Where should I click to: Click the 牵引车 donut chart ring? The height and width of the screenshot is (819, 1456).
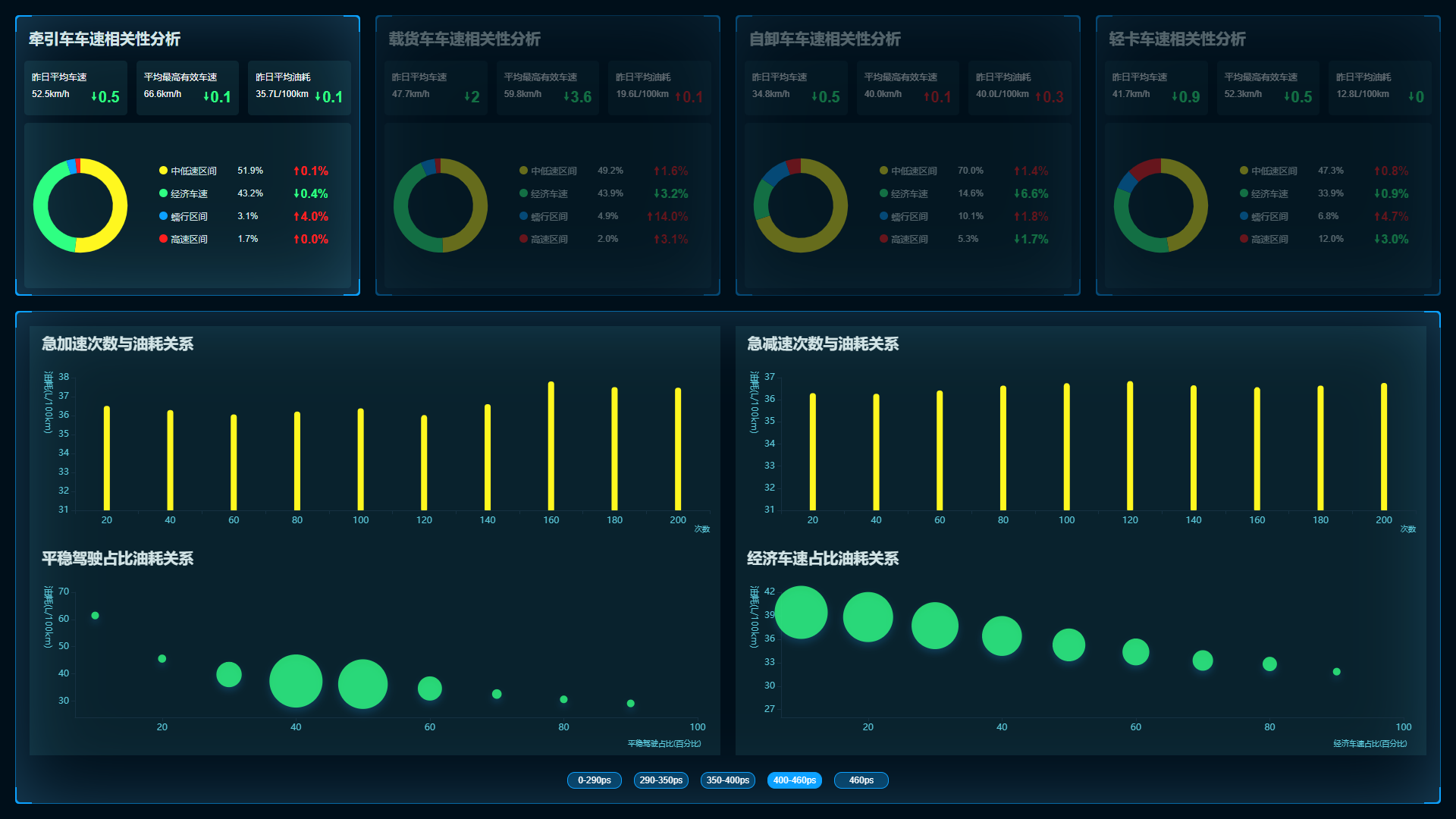click(x=119, y=205)
